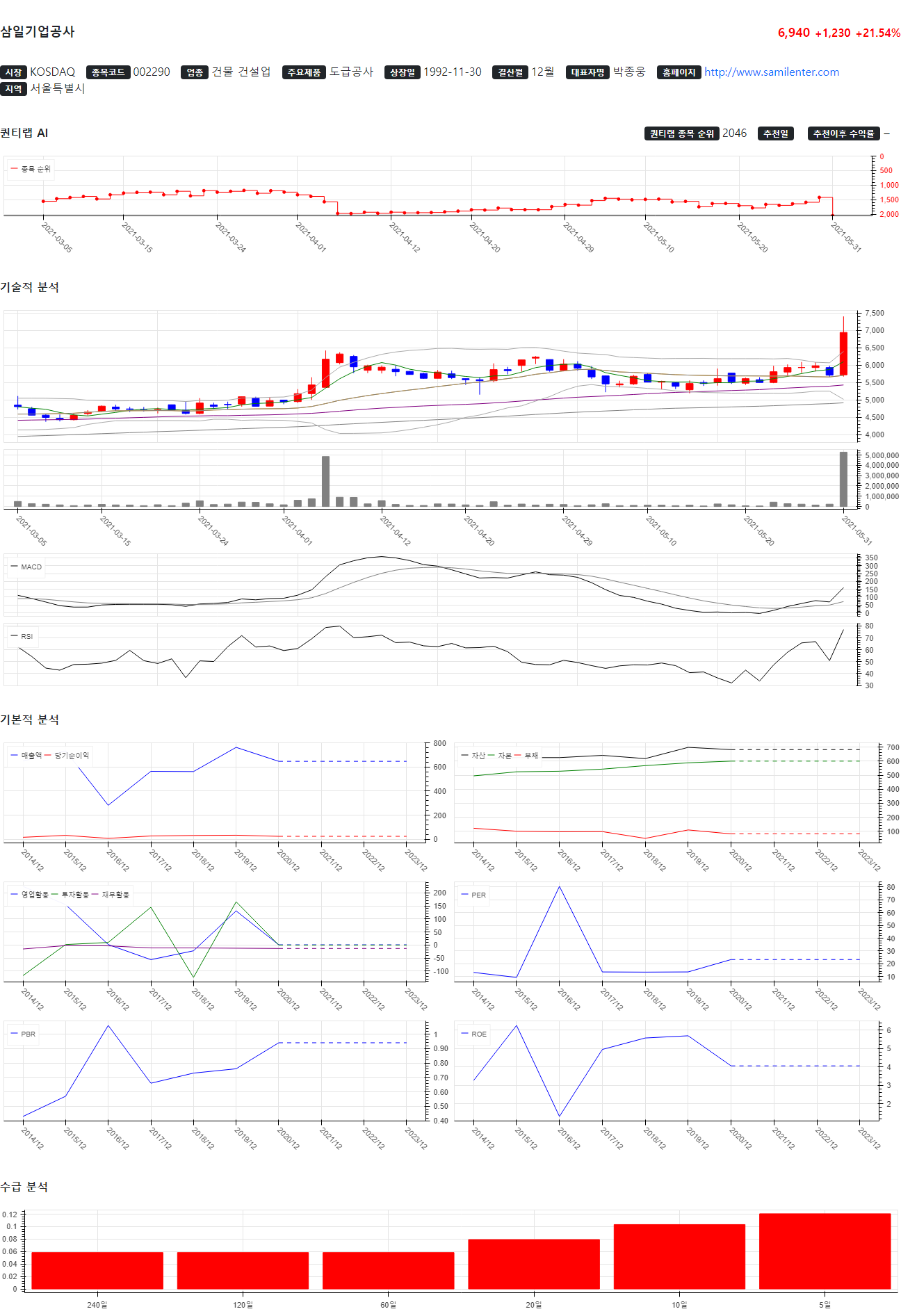Click the 추천일 badge
The height and width of the screenshot is (1316, 901).
coord(776,133)
